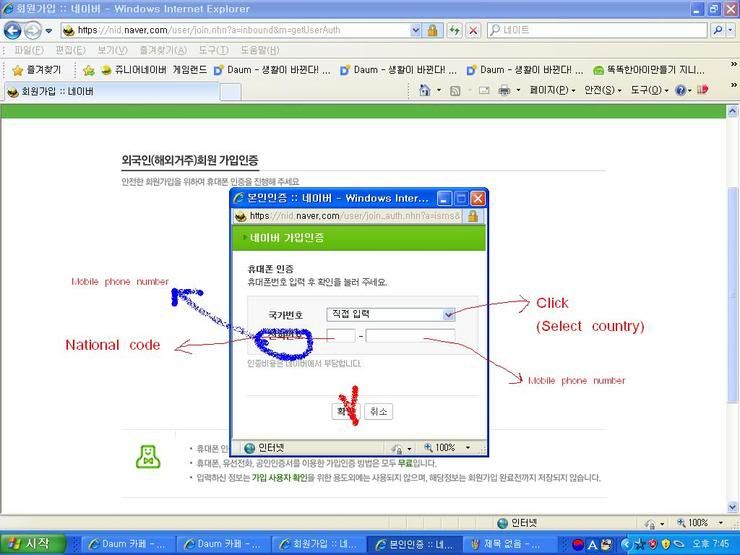Image resolution: width=740 pixels, height=555 pixels.
Task: Select the 회원가입 :: 네이버 browser tab
Action: [112, 92]
